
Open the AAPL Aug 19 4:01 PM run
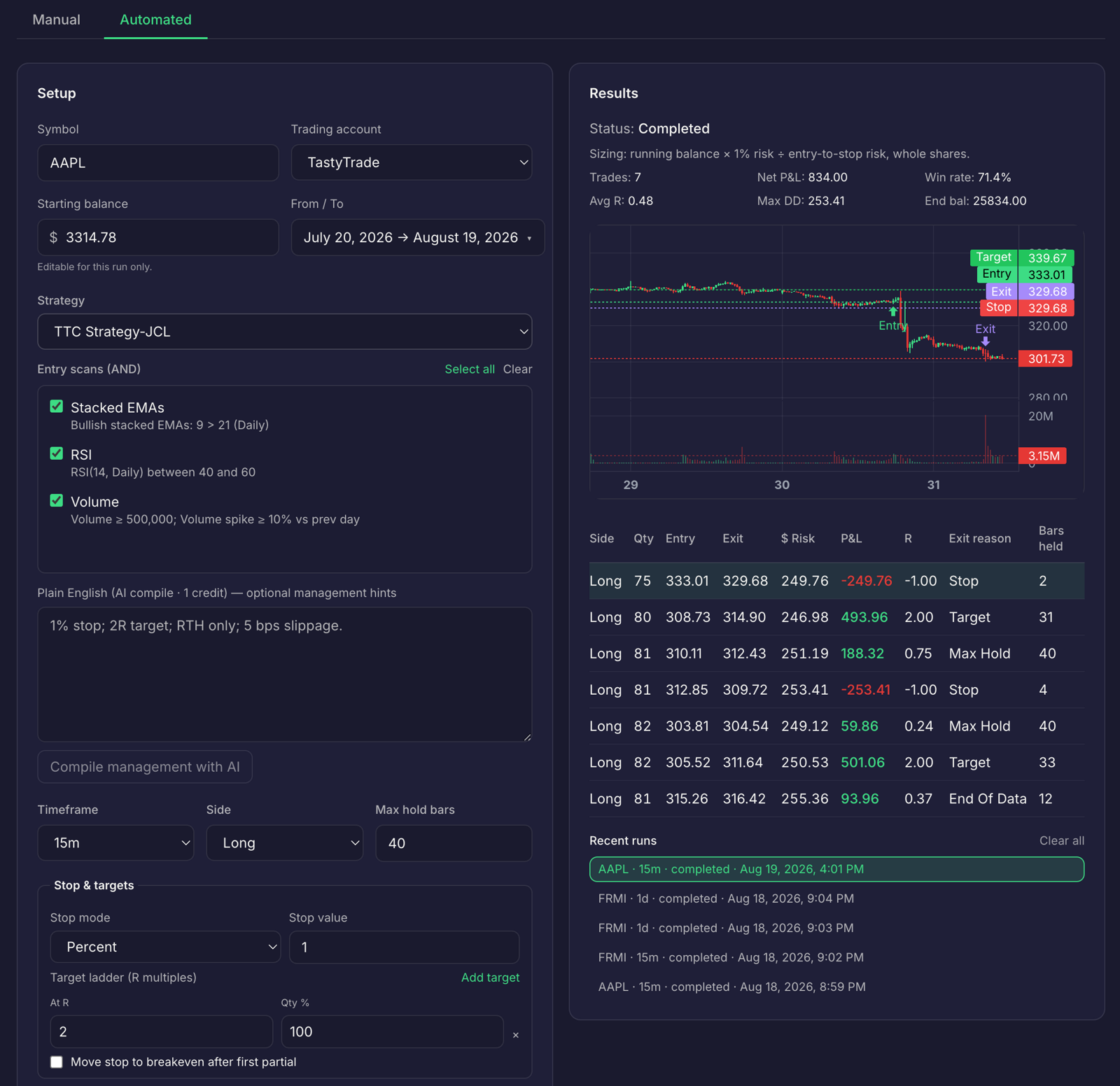point(836,869)
